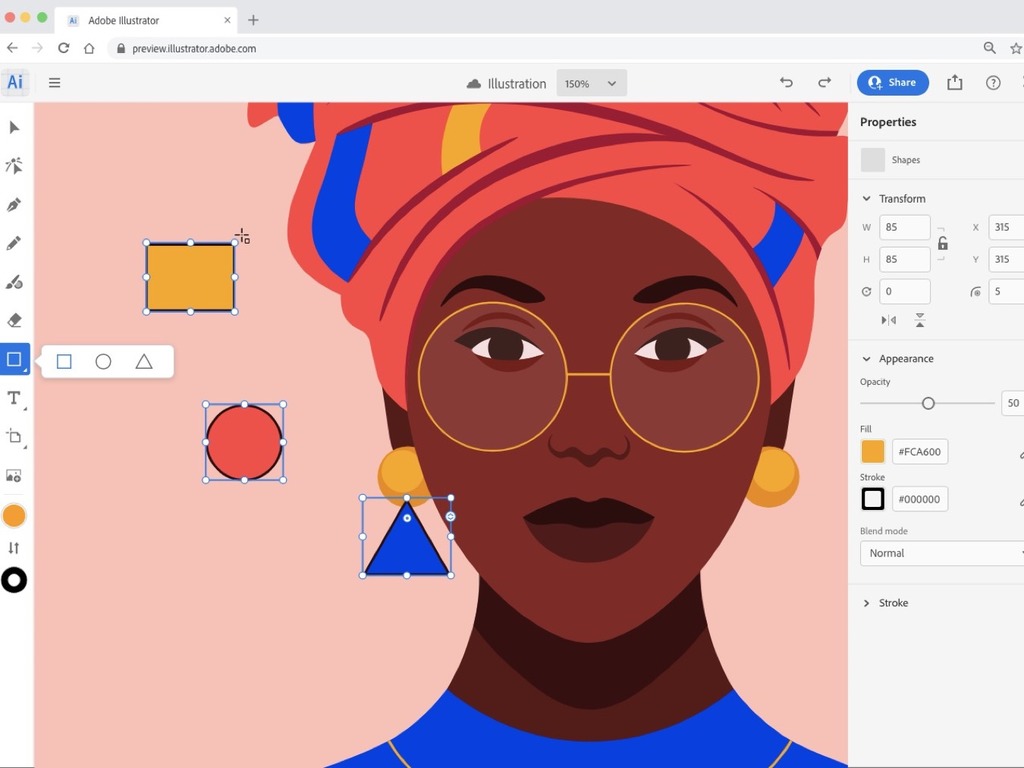Viewport: 1024px width, 768px height.
Task: Click the flip horizontal icon
Action: [888, 320]
